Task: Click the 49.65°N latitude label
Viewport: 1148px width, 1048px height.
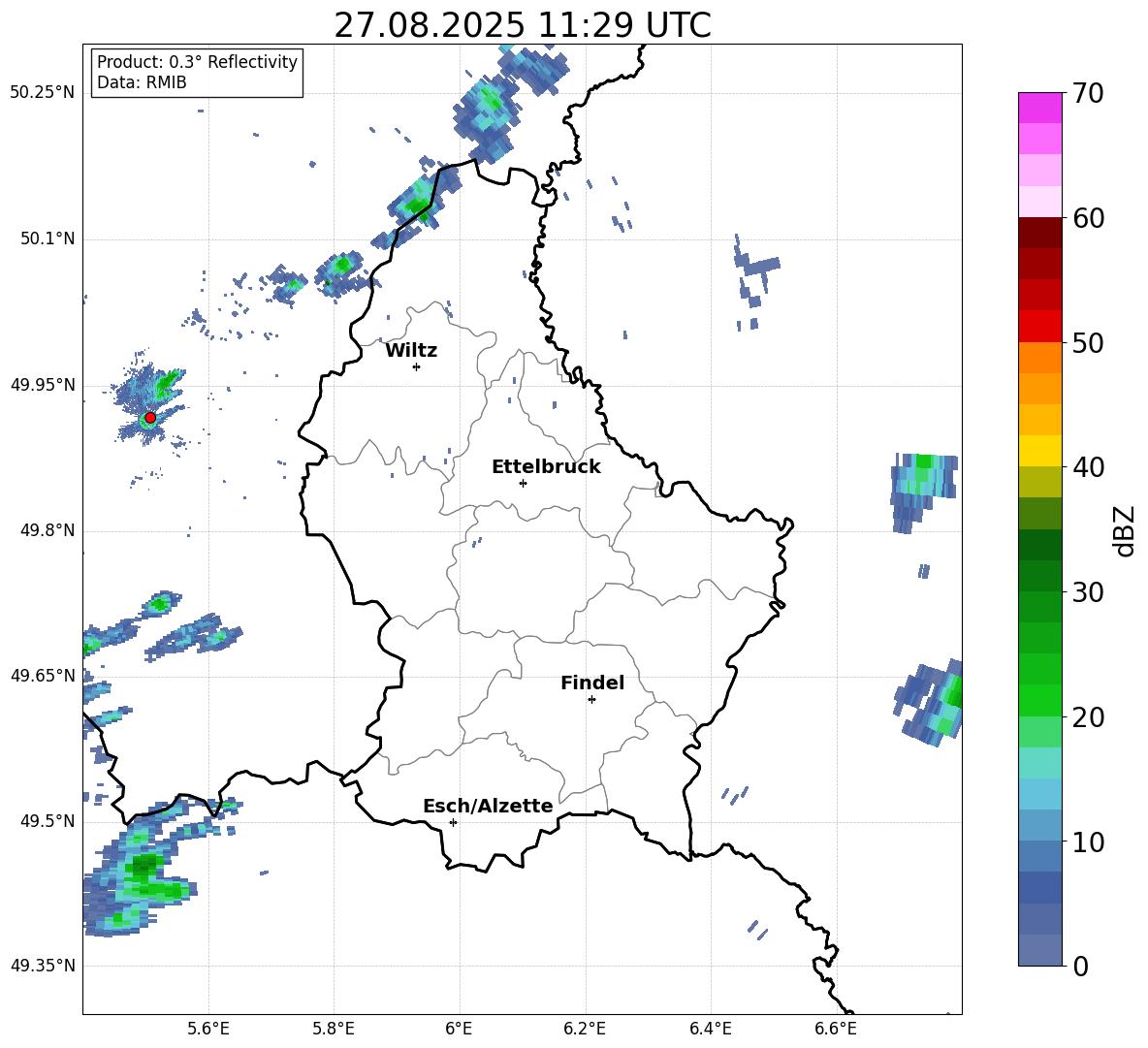Action: click(x=43, y=676)
